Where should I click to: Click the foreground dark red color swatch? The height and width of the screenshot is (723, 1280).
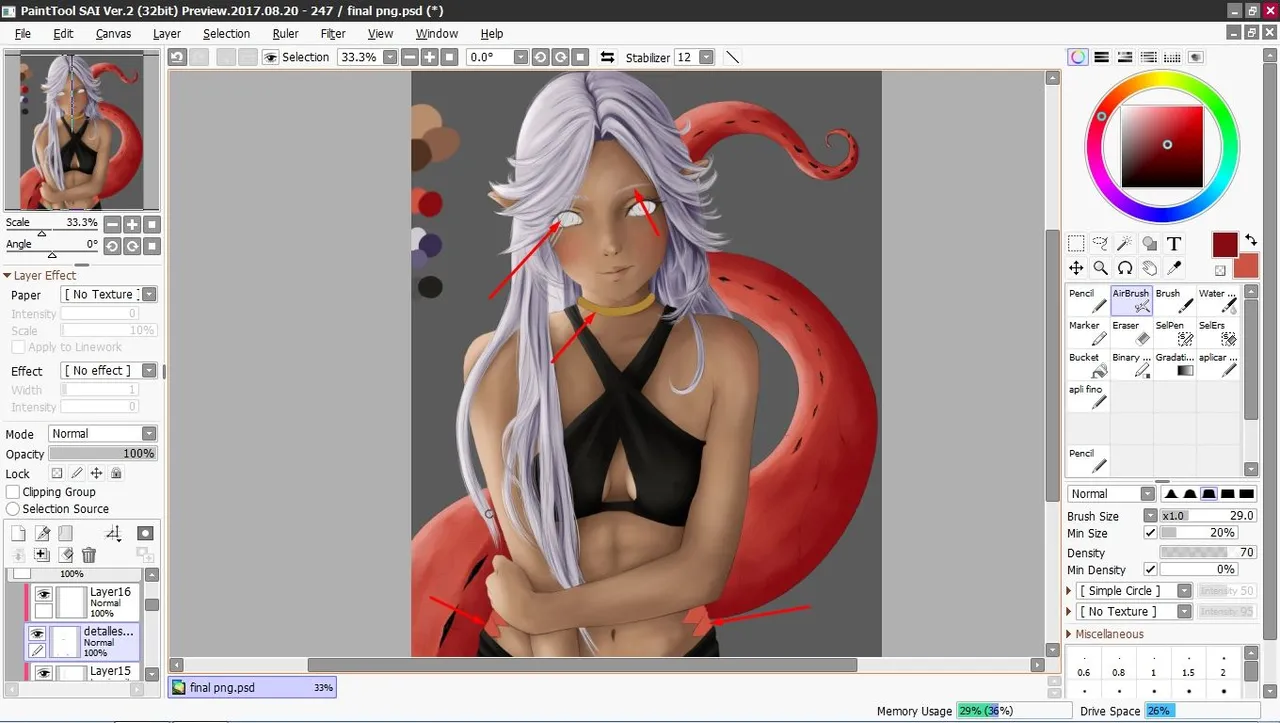click(1224, 245)
